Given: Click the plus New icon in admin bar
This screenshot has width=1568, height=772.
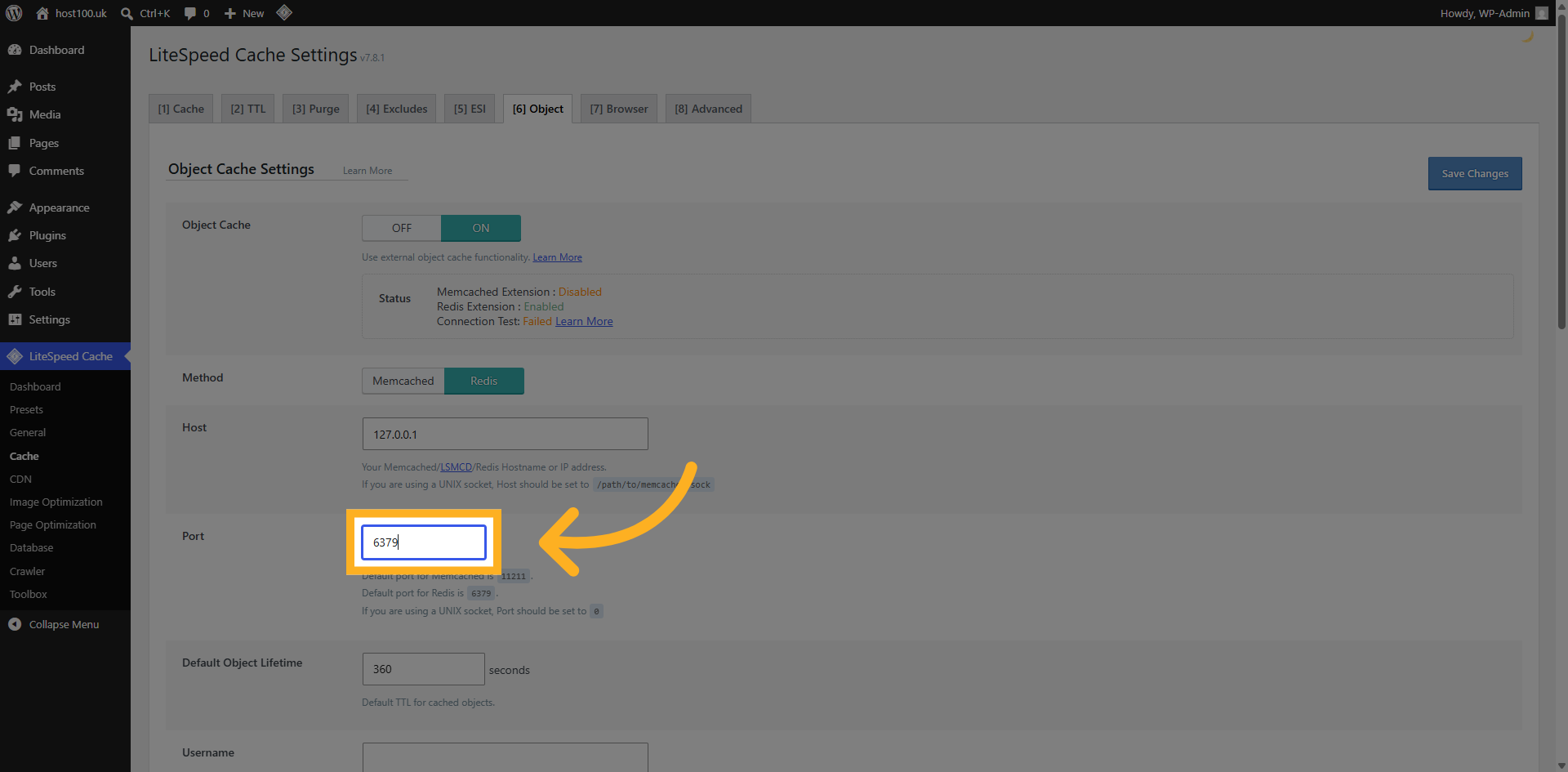Looking at the screenshot, I should [230, 13].
